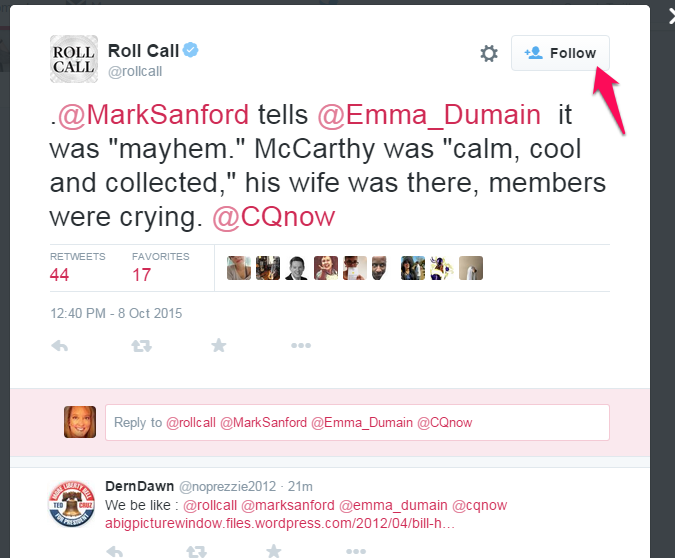This screenshot has height=558, width=675.
Task: Click the first retweeter avatar thumbnail
Action: 239,268
